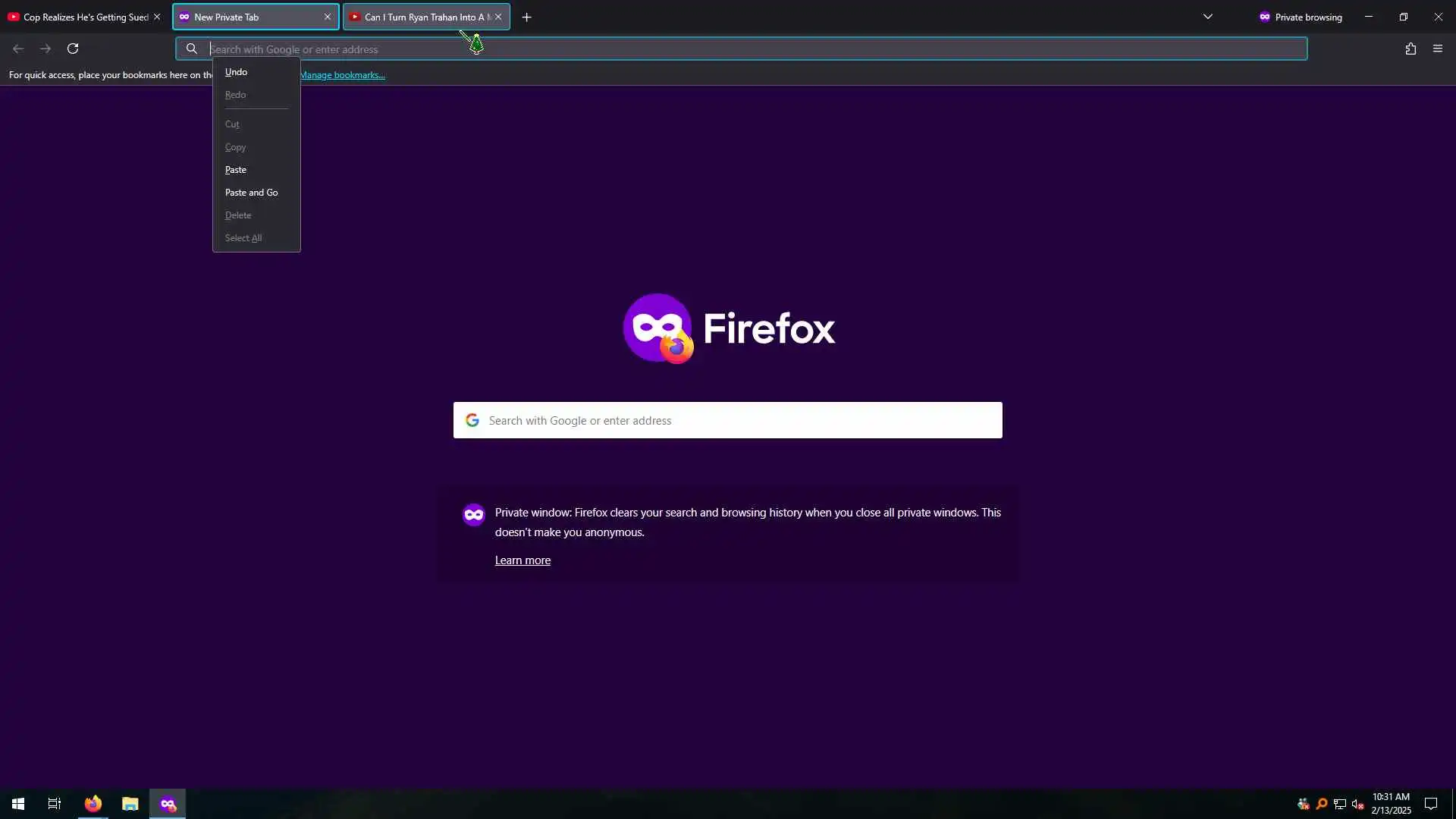Click the Reload page icon
Screen dimensions: 1456x819
73,49
